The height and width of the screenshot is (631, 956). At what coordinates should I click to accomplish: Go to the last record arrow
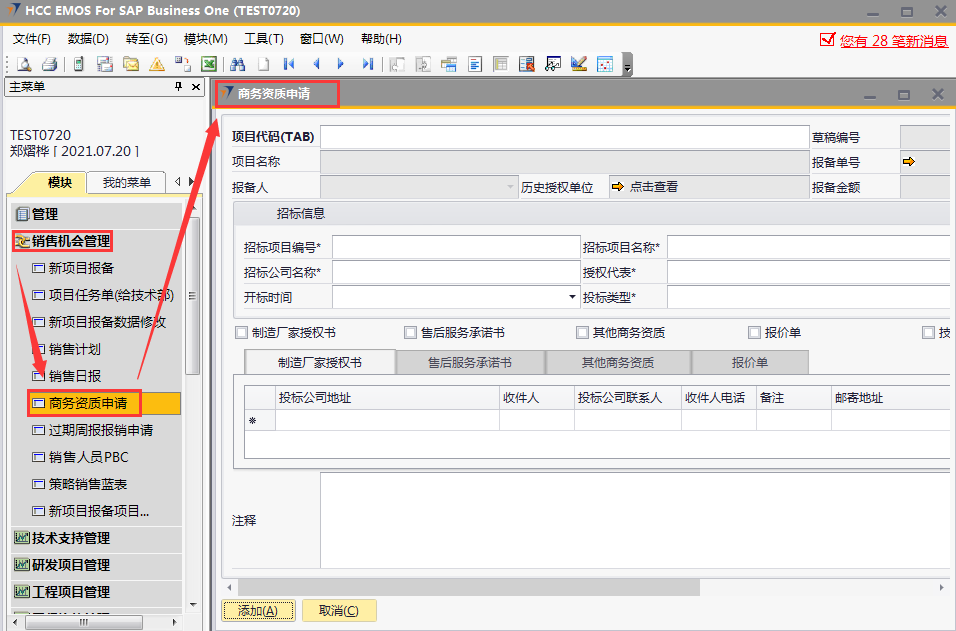368,64
